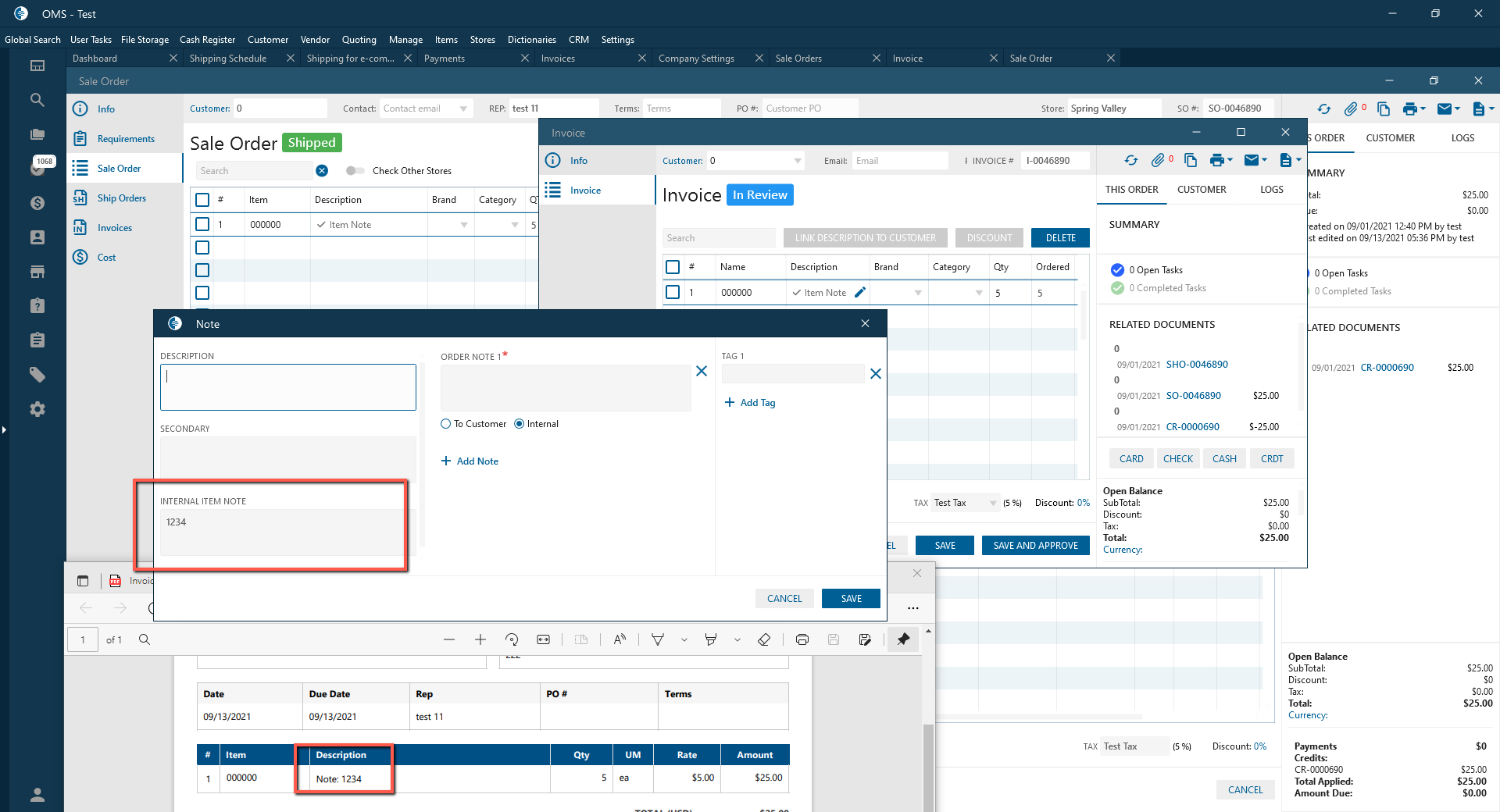Click the copy document icon in Invoice toolbar
1500x812 pixels.
[1191, 160]
